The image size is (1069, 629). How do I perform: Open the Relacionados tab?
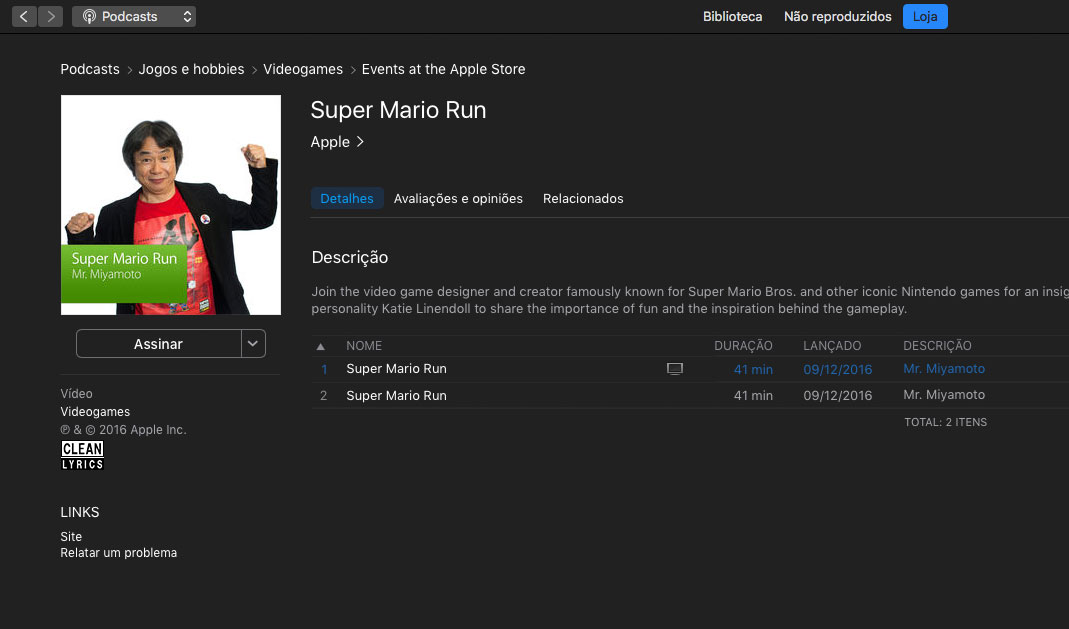583,198
